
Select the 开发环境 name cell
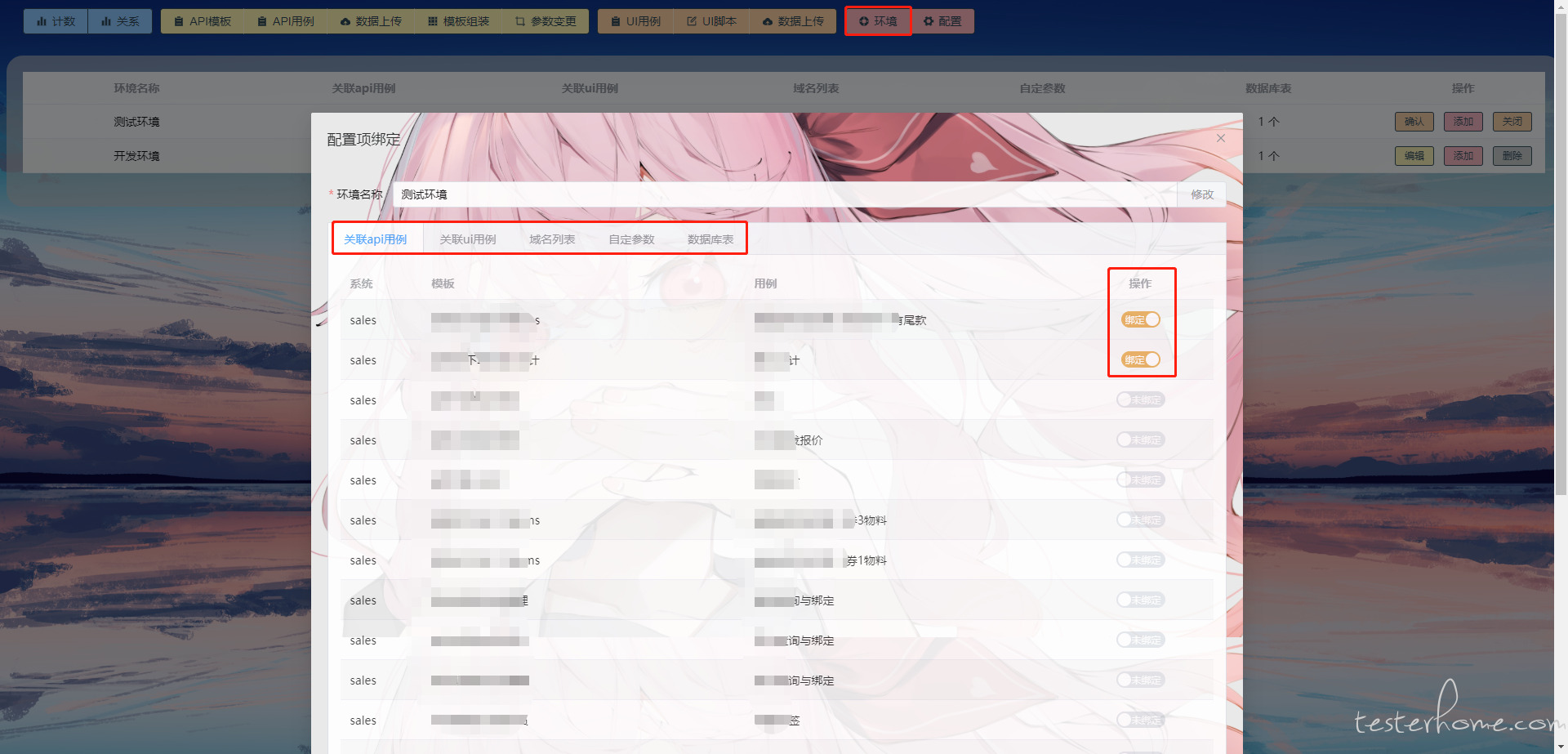pos(136,156)
